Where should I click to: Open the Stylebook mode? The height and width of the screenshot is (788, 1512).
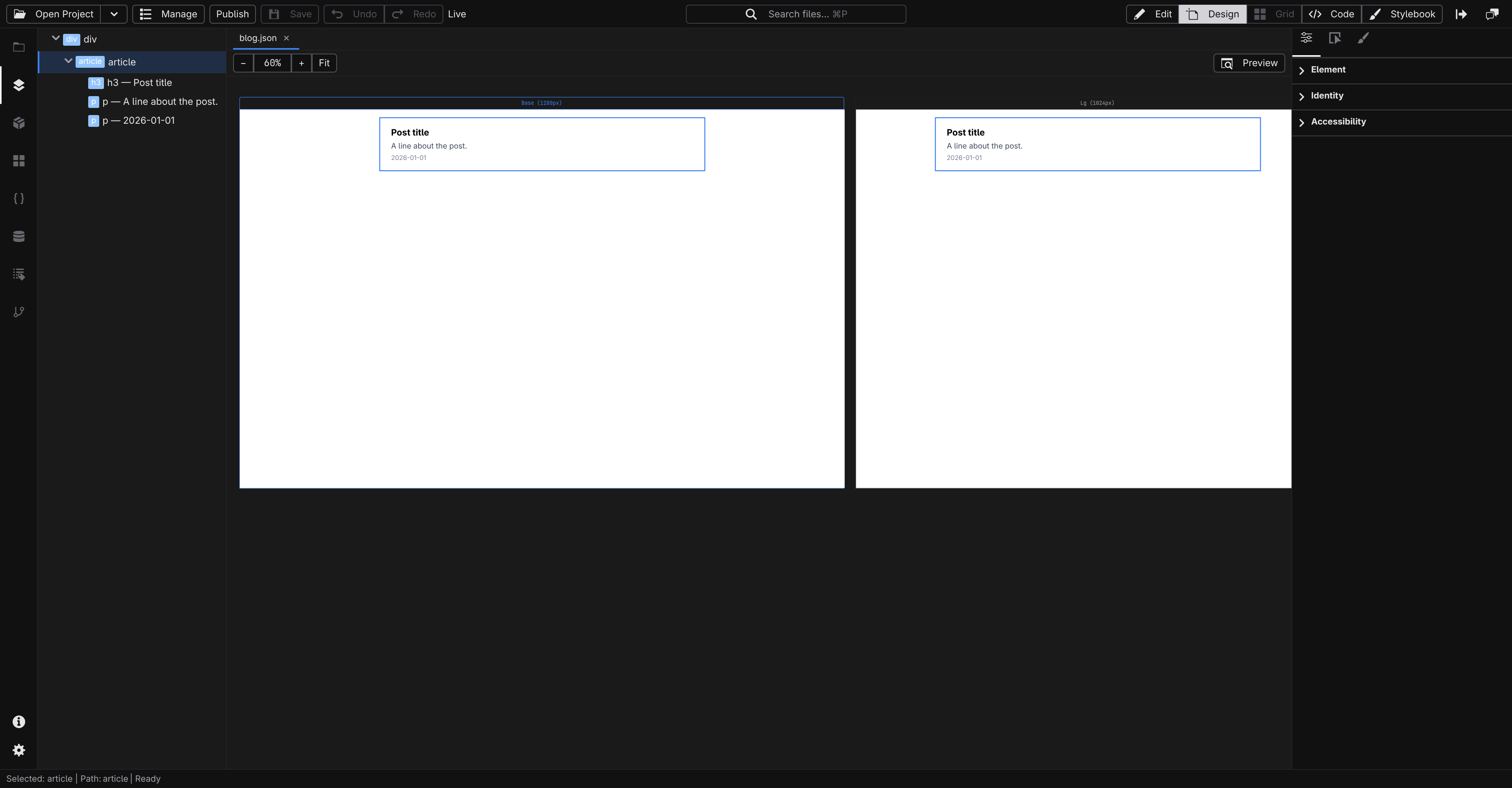point(1402,14)
